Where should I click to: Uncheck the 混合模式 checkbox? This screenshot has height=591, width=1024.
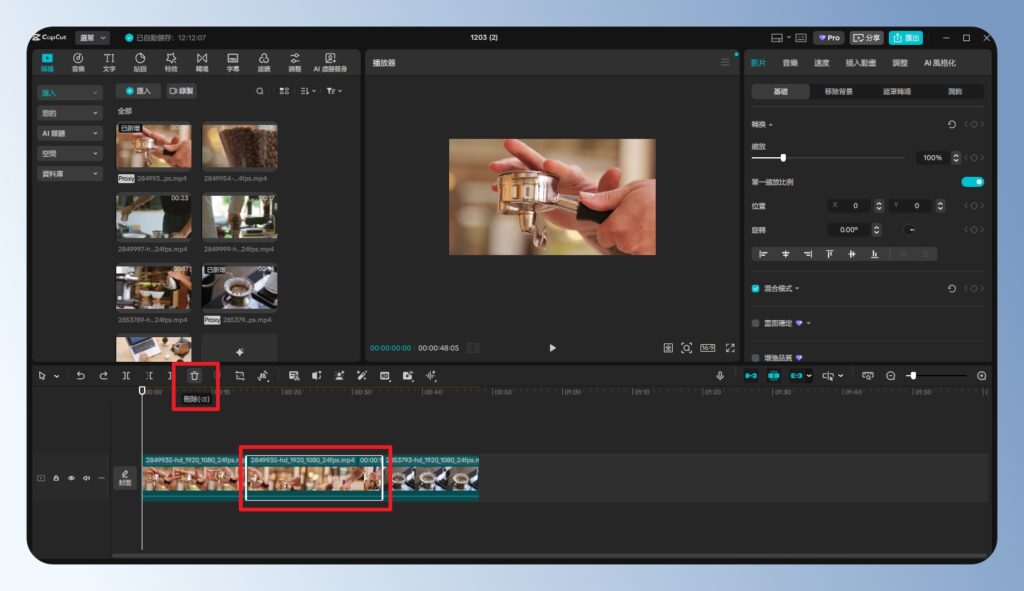click(755, 288)
